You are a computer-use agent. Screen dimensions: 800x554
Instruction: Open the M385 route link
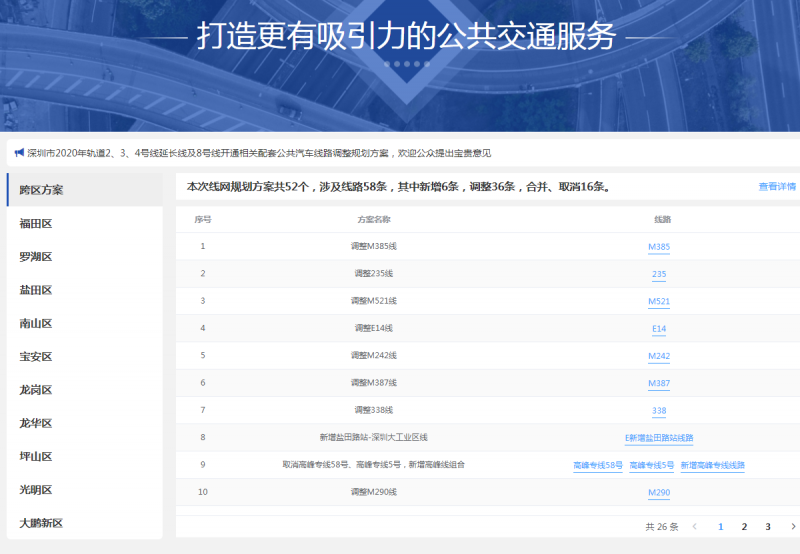point(659,247)
